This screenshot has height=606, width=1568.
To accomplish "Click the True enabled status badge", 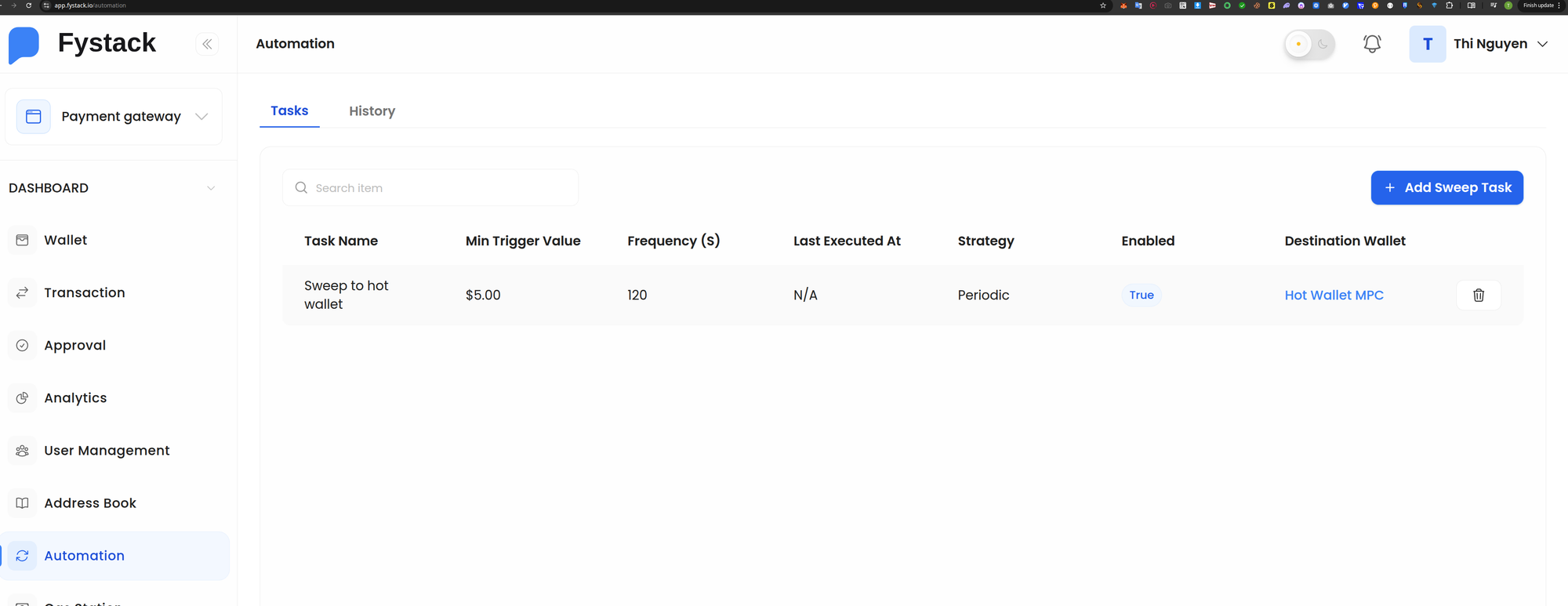I will pos(1141,296).
